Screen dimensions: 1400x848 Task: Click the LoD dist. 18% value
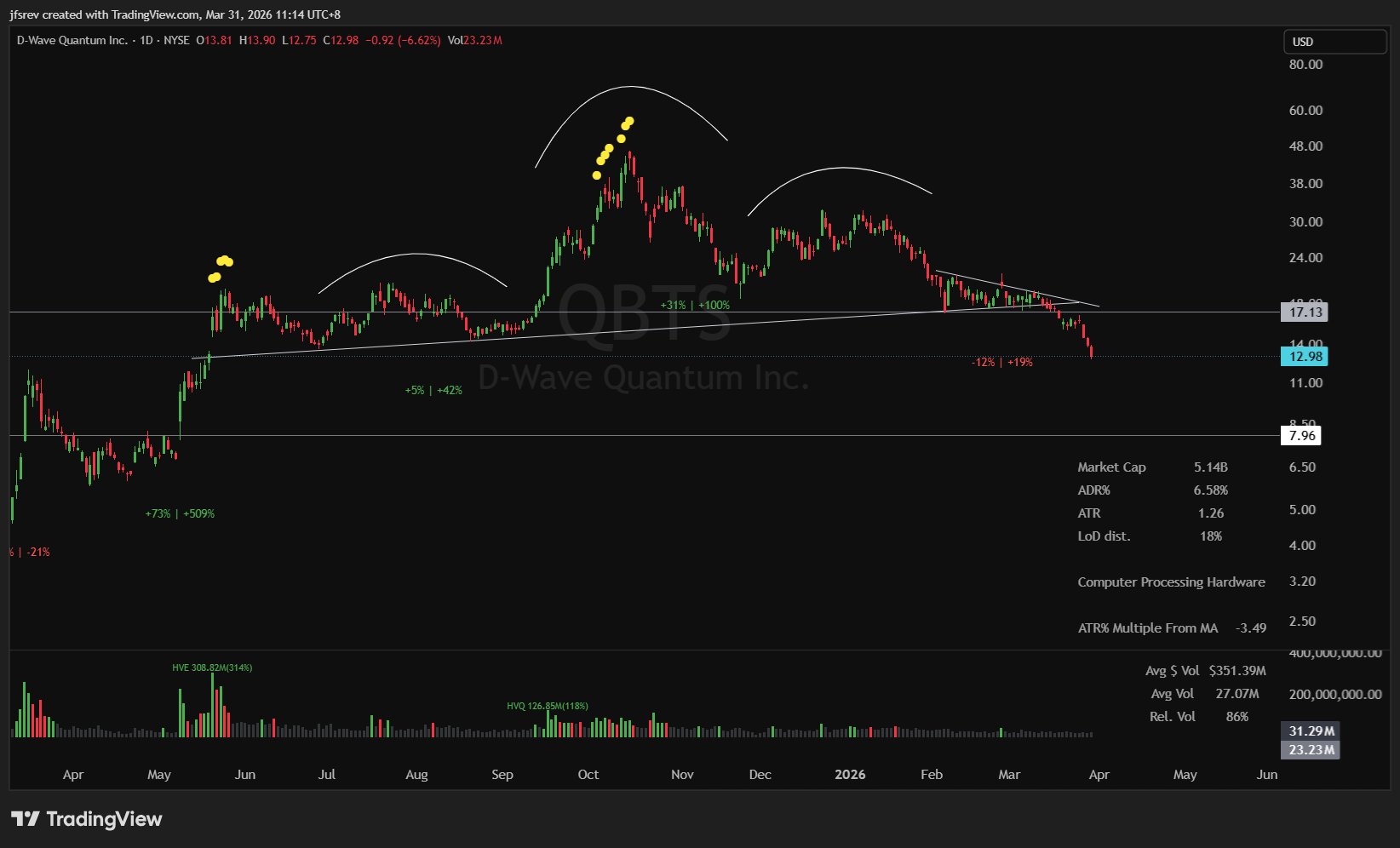click(1210, 536)
